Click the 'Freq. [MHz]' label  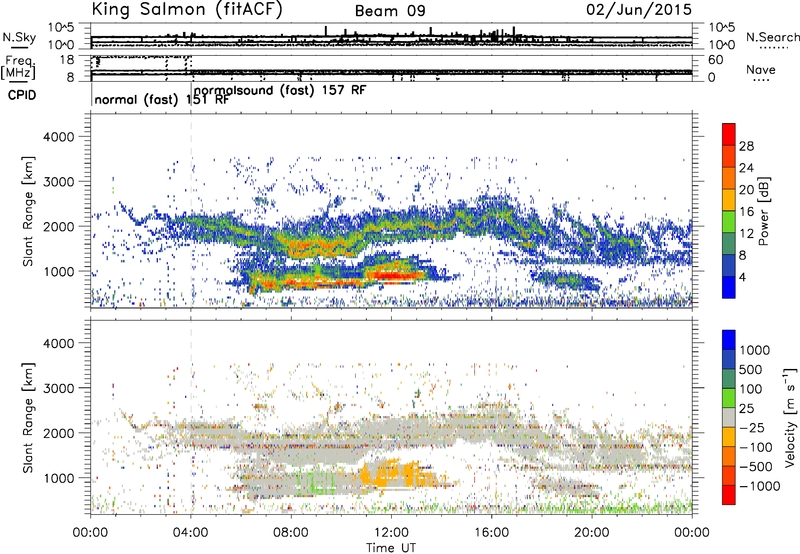(18, 68)
